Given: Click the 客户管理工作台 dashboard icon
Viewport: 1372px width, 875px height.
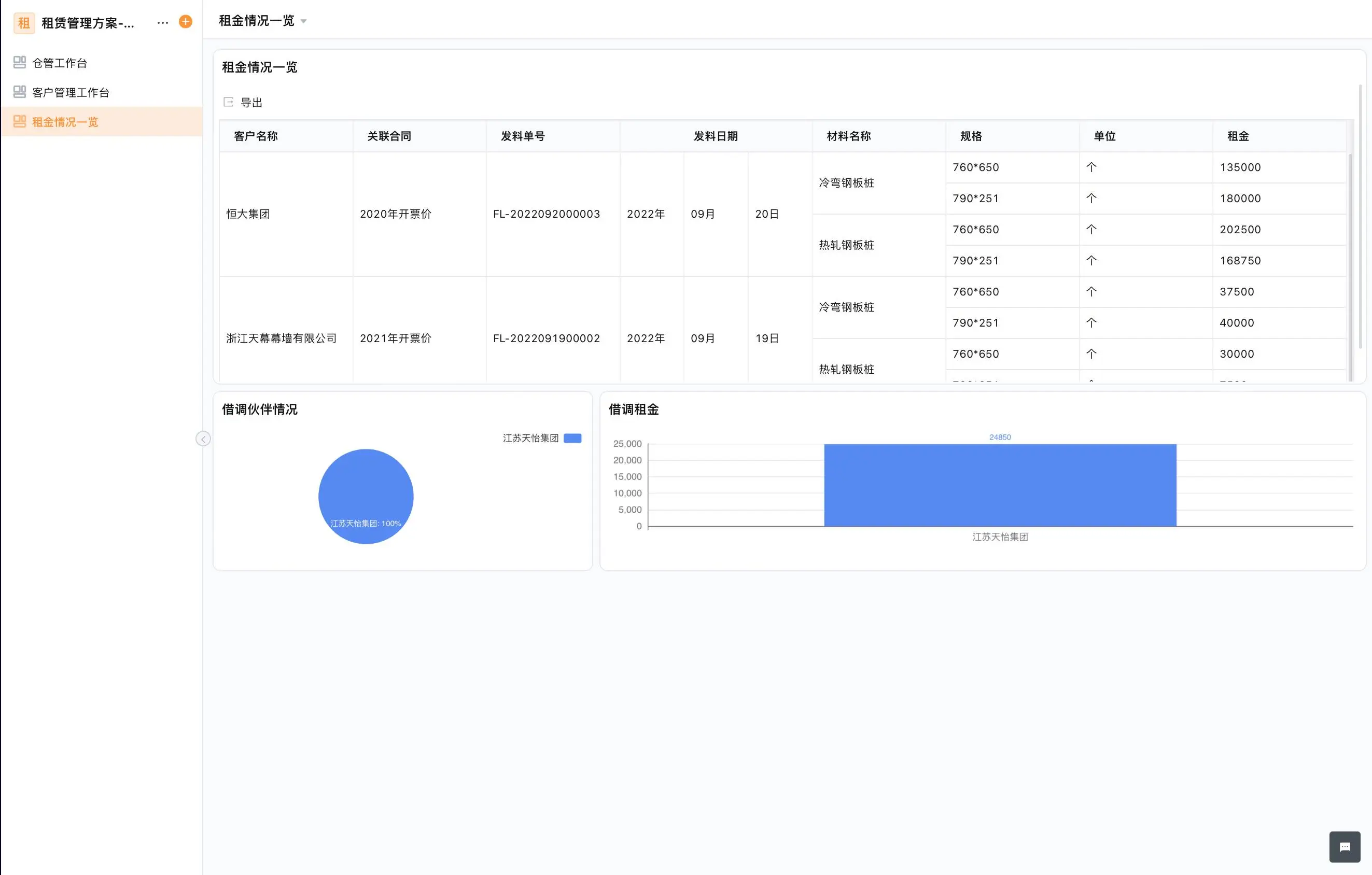Looking at the screenshot, I should pos(19,92).
